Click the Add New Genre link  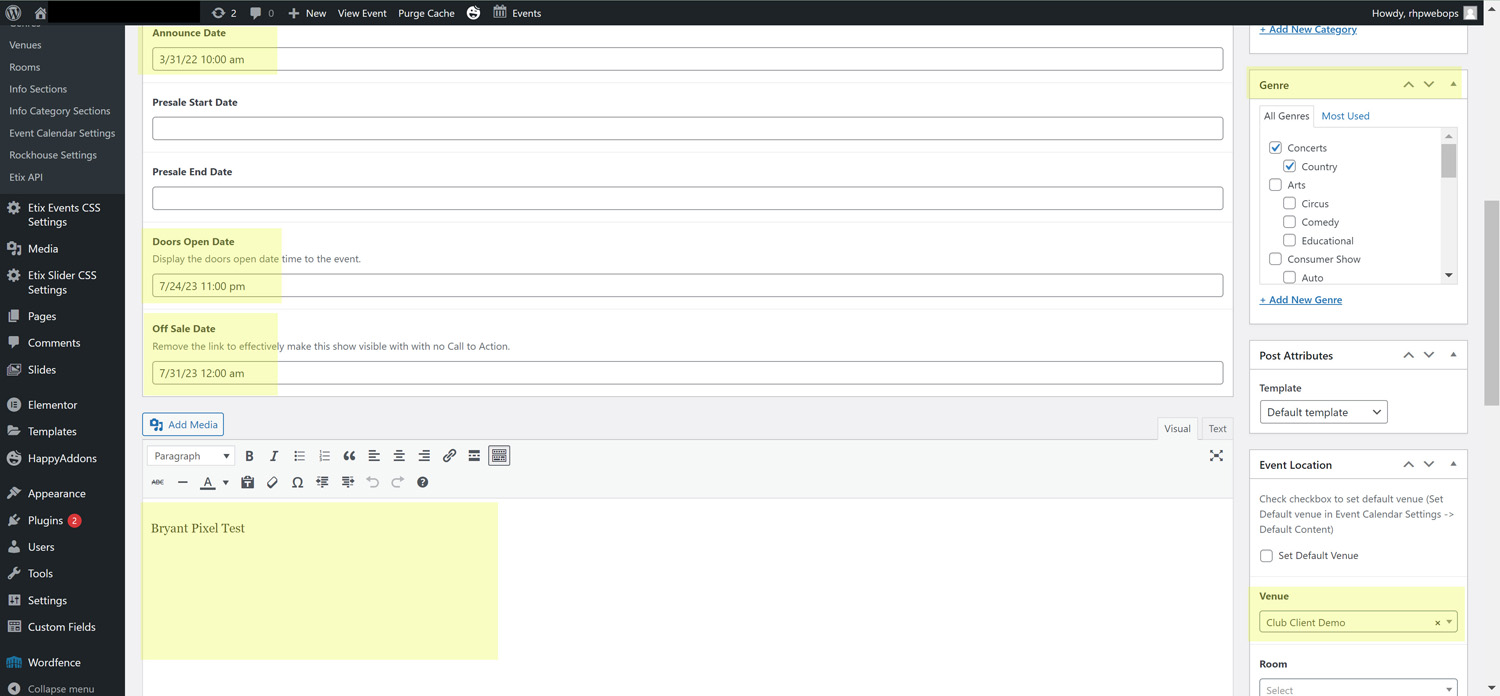[x=1300, y=300]
